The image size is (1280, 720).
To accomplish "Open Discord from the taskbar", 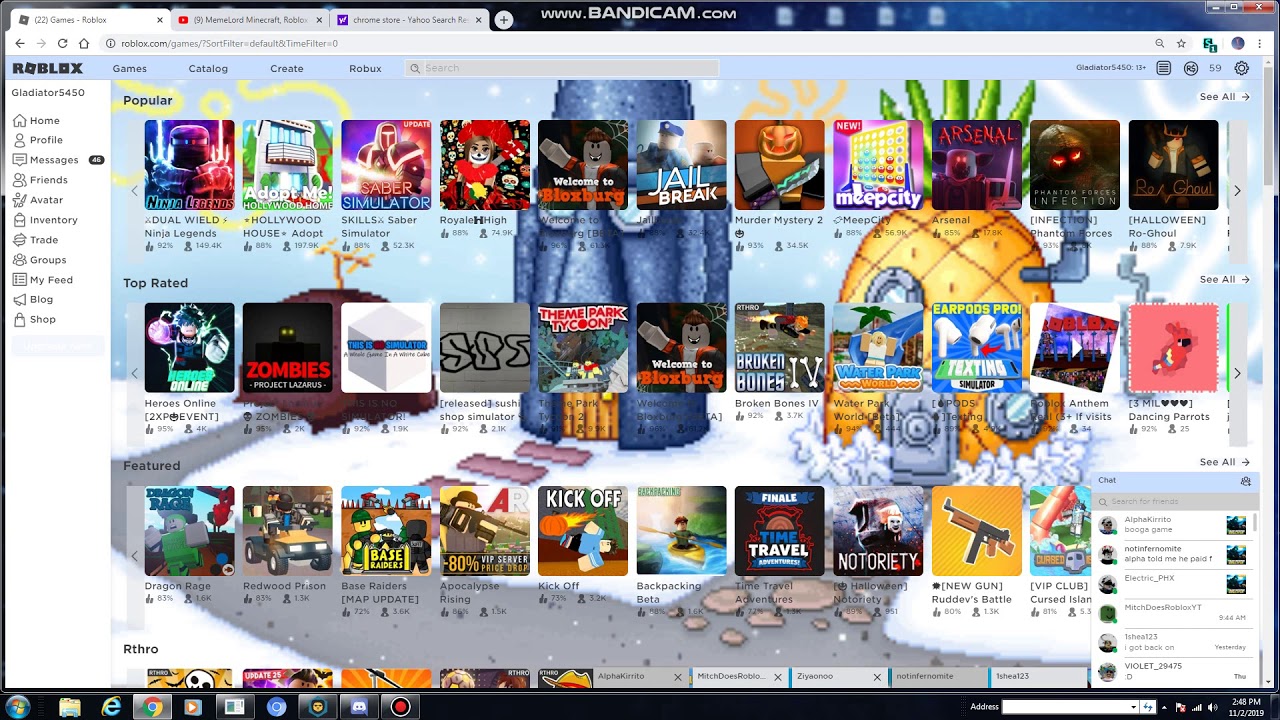I will point(359,707).
